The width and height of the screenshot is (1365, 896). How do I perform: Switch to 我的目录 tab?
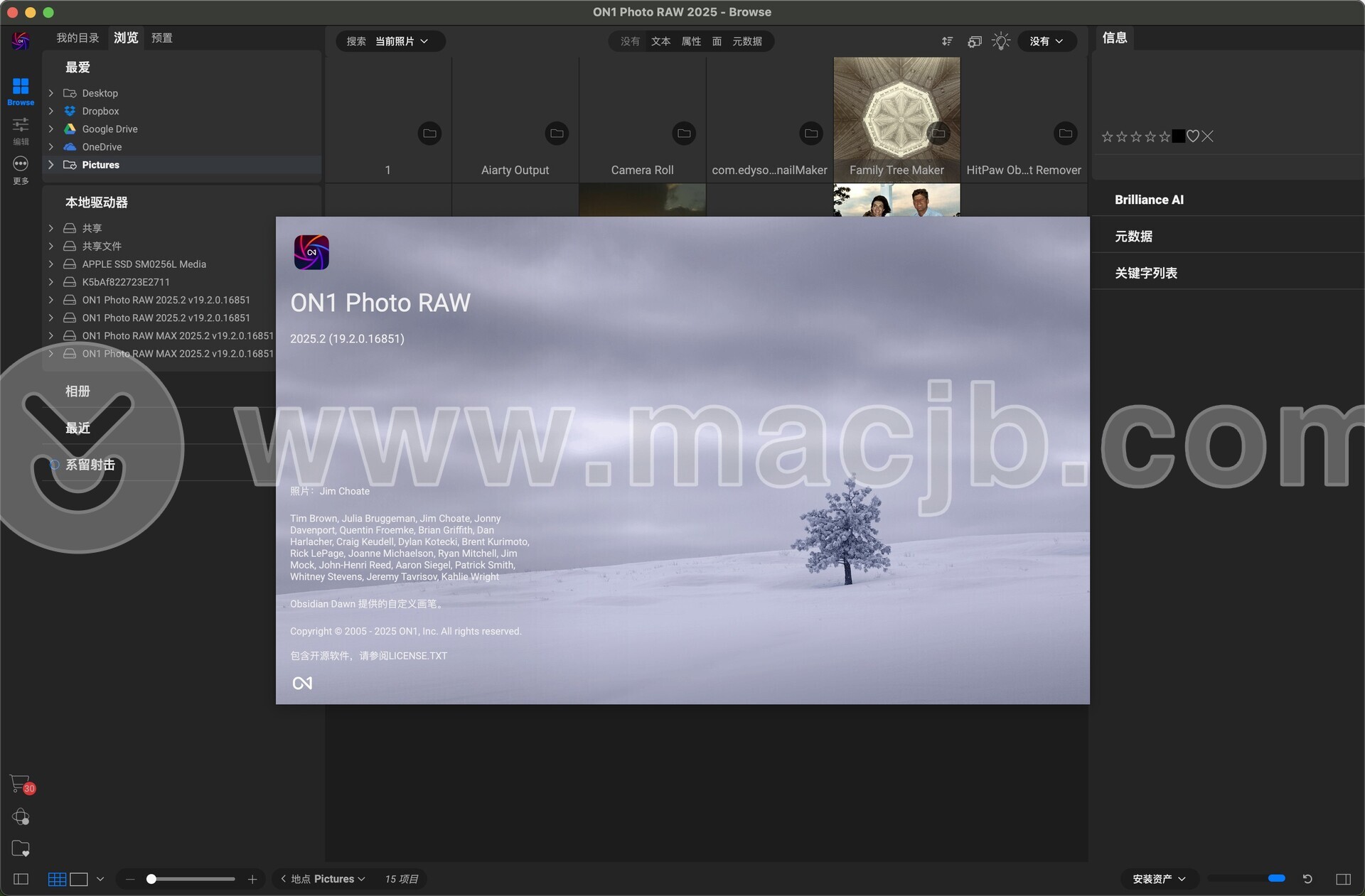[77, 38]
